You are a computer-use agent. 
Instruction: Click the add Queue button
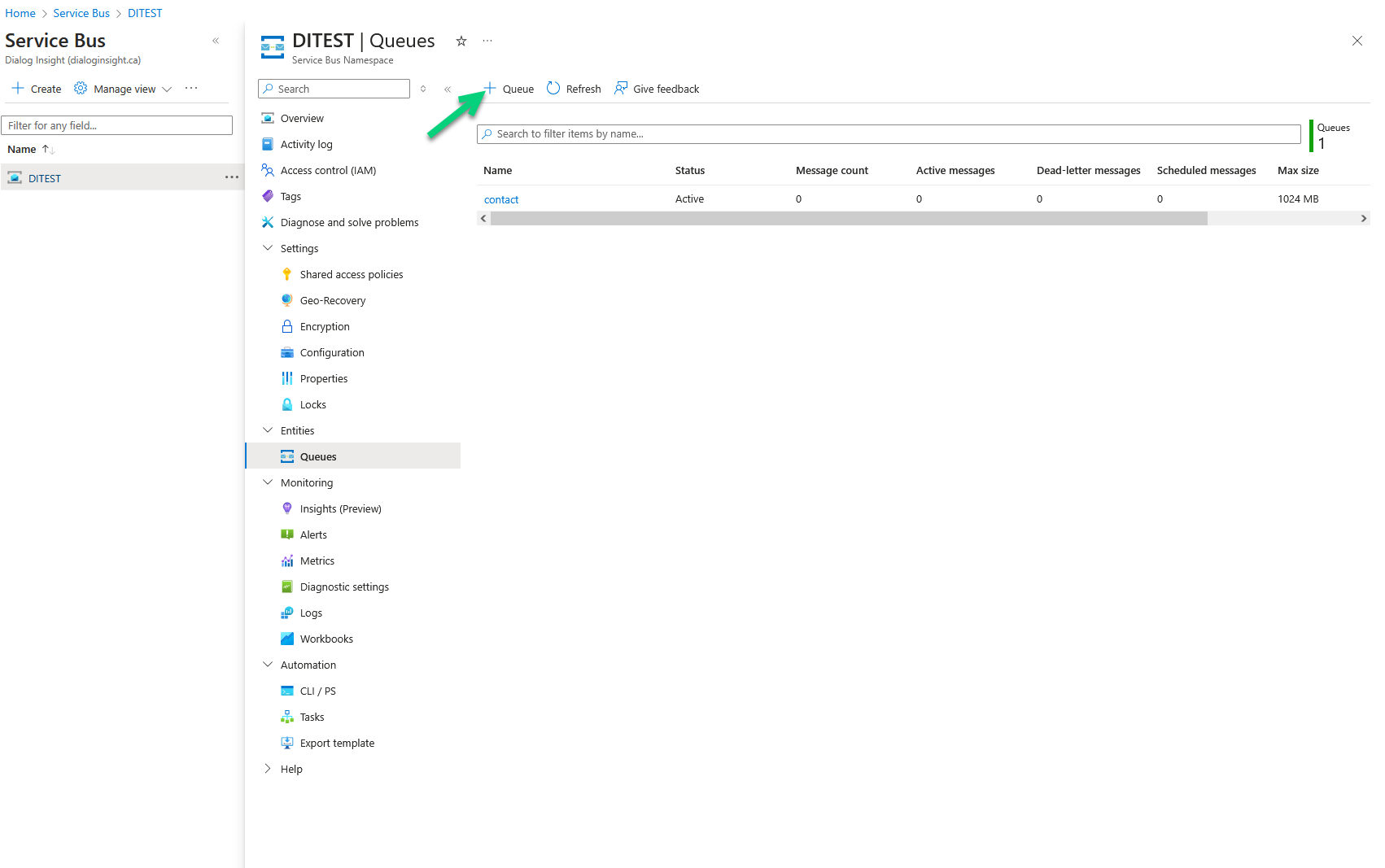pos(509,89)
